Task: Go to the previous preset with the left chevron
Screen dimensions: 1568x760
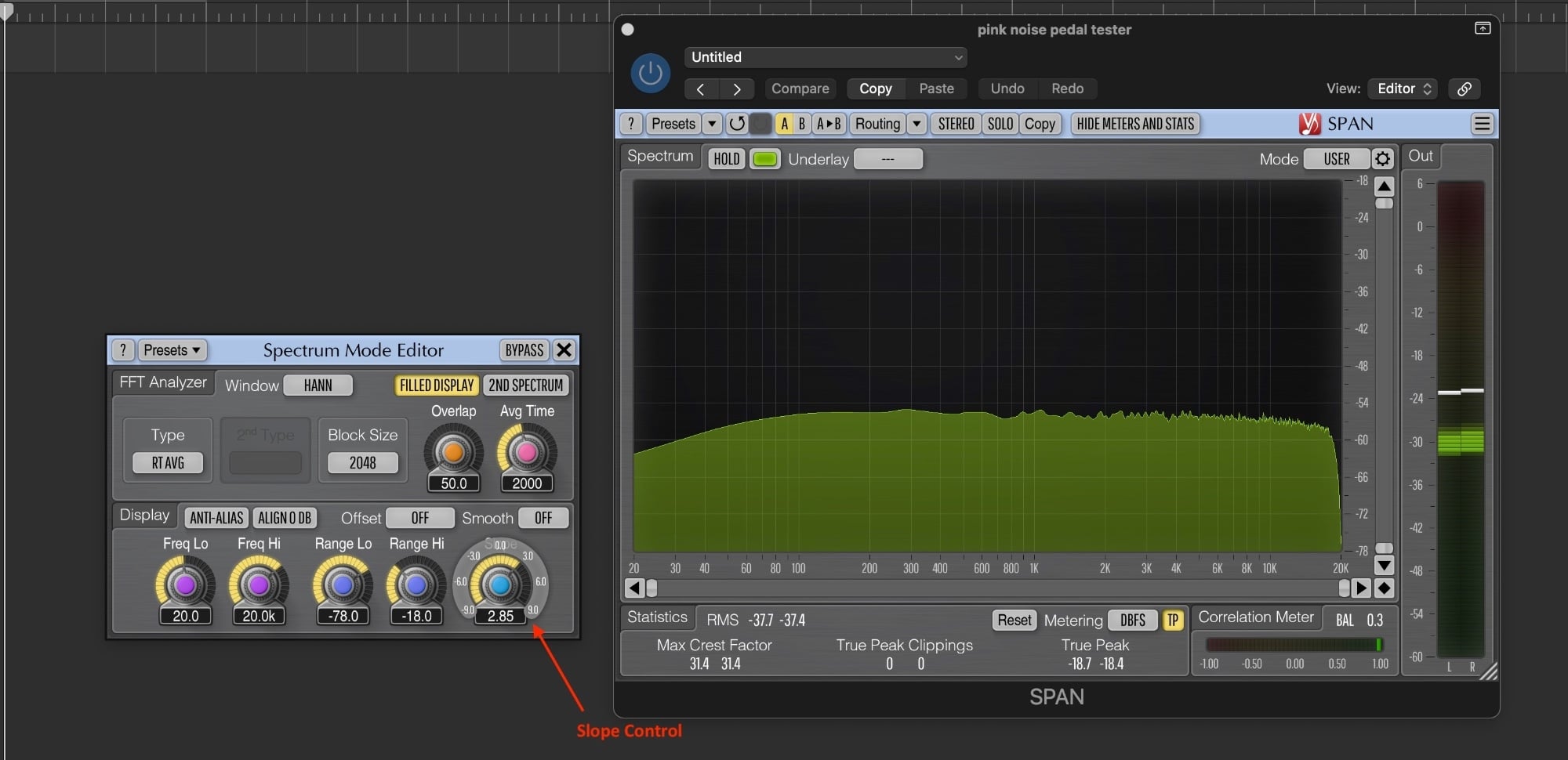Action: point(701,89)
